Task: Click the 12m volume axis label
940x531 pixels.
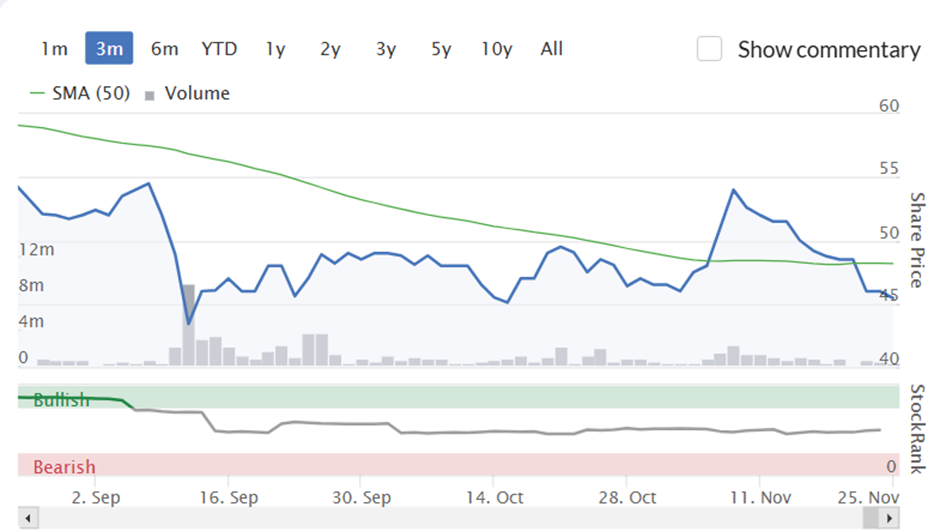Action: click(x=36, y=249)
